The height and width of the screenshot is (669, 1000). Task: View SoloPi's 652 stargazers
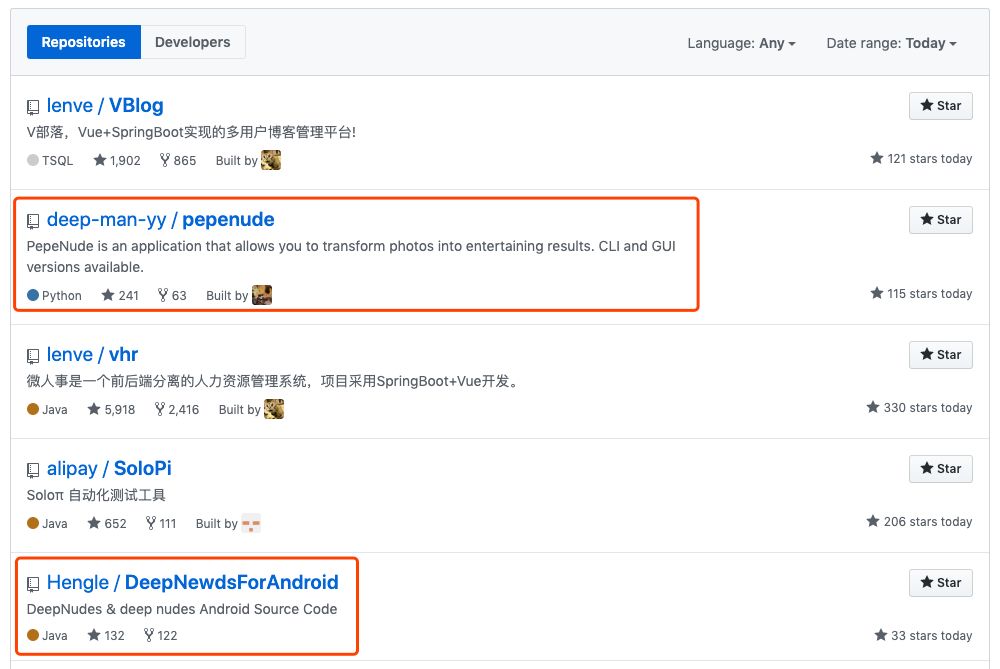point(107,524)
